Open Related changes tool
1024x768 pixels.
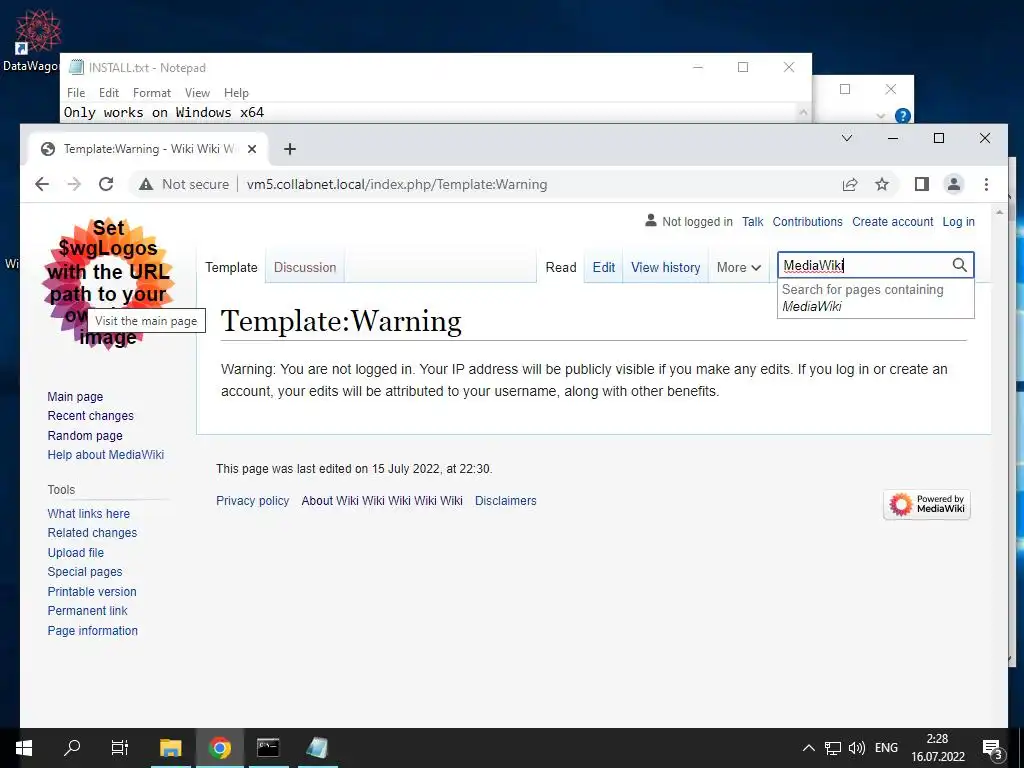[x=92, y=532]
